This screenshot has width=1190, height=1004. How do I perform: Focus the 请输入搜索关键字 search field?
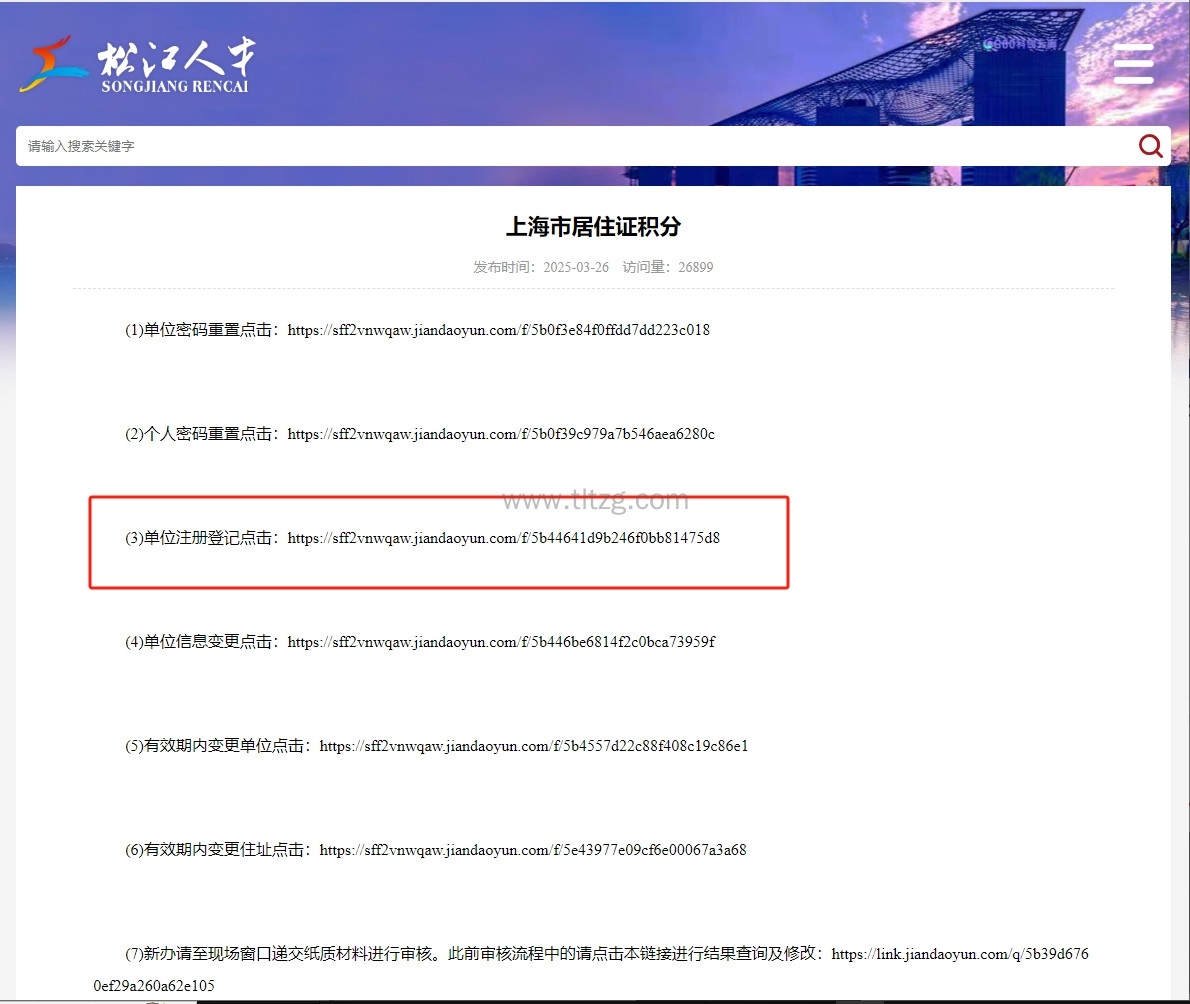click(570, 146)
